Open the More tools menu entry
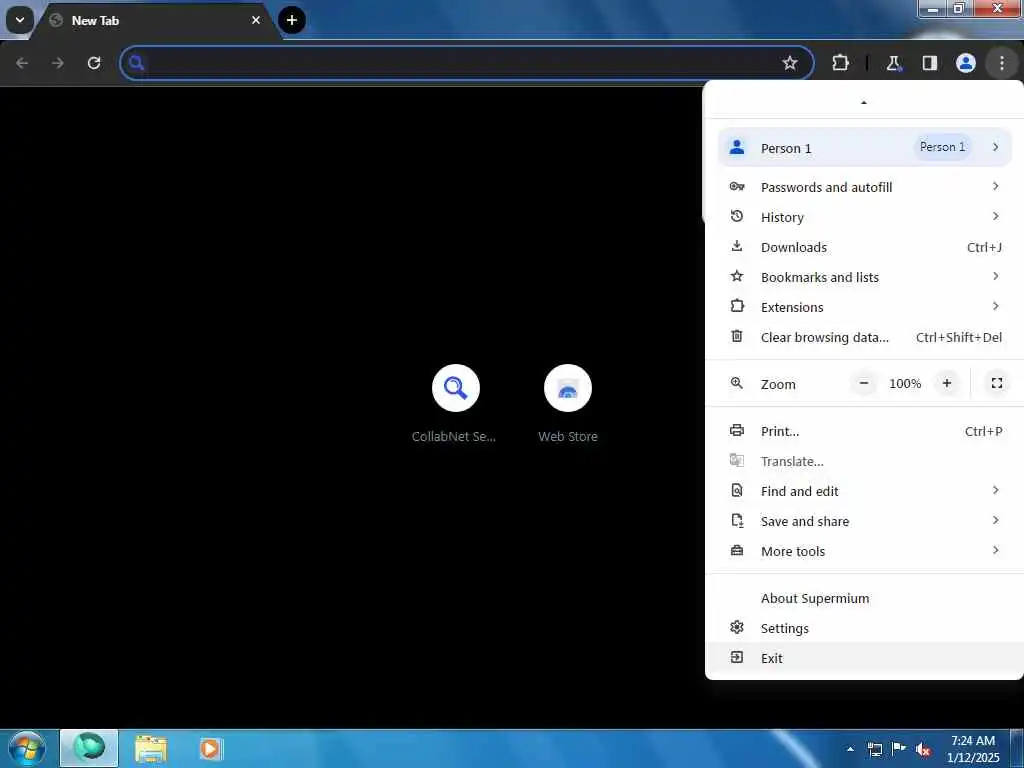1024x768 pixels. 864,551
